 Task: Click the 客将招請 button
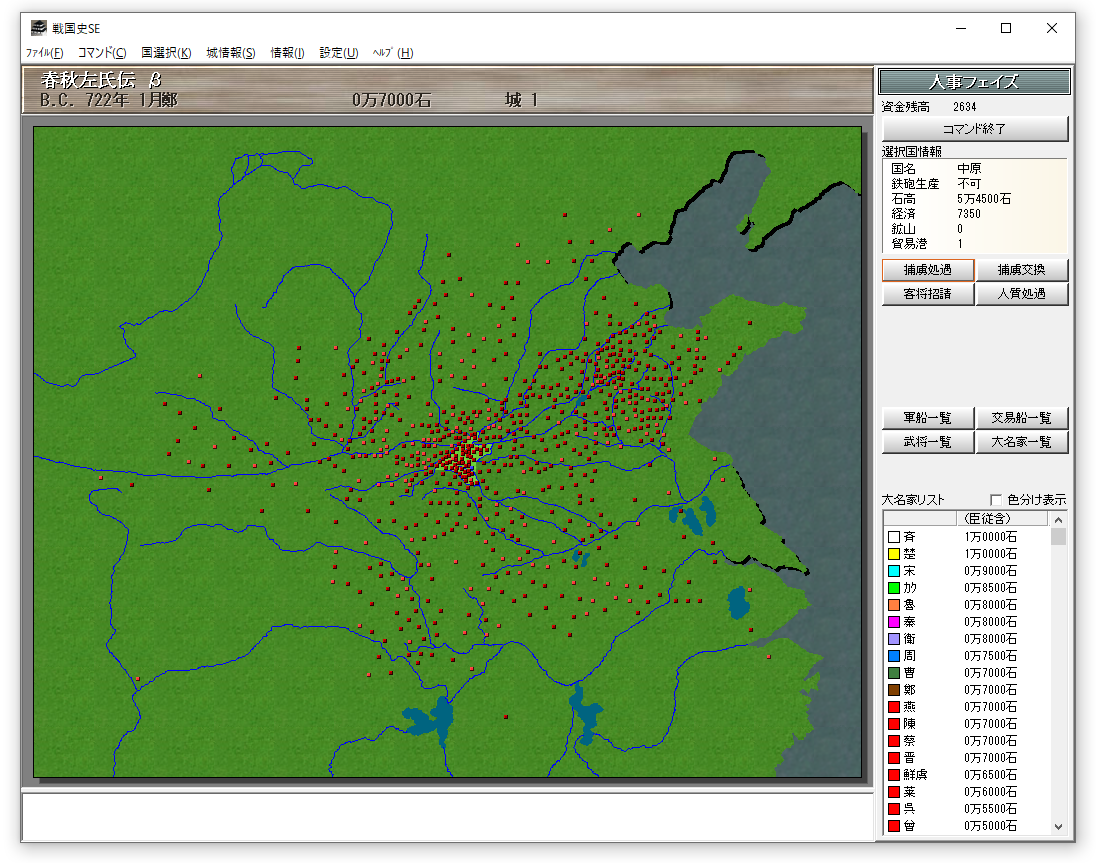pyautogui.click(x=927, y=294)
